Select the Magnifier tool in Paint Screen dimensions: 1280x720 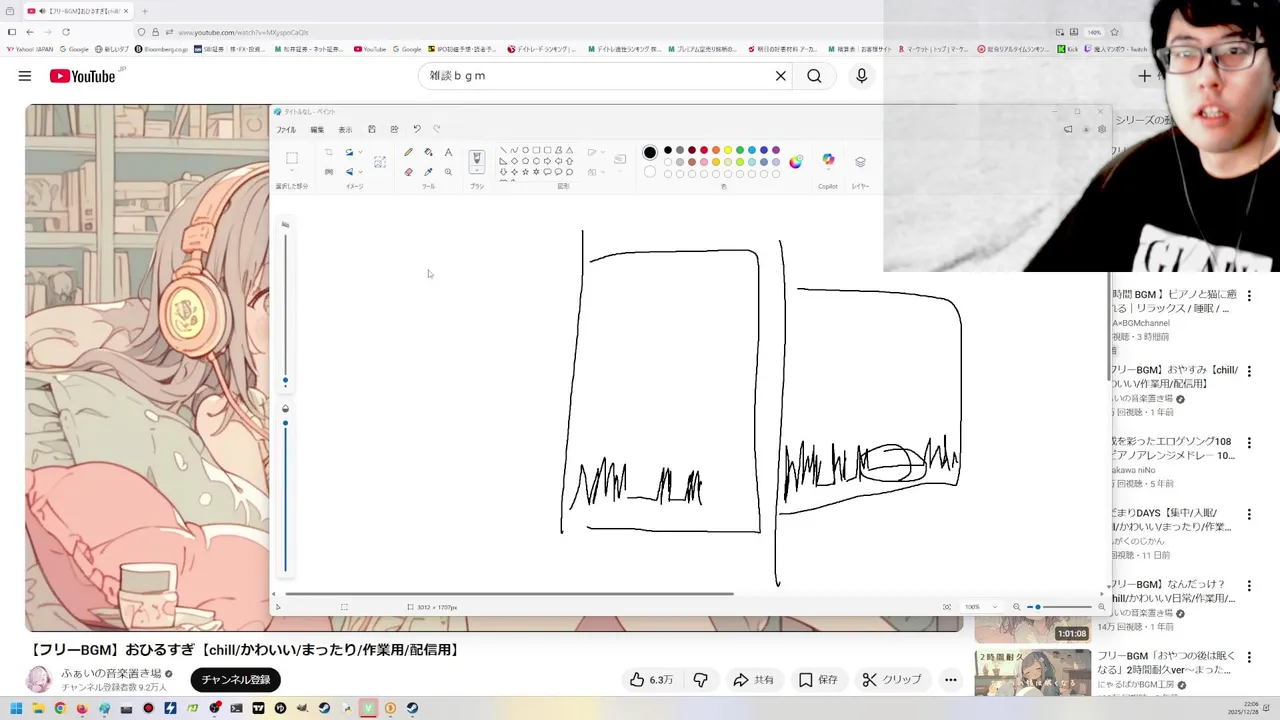pos(448,172)
